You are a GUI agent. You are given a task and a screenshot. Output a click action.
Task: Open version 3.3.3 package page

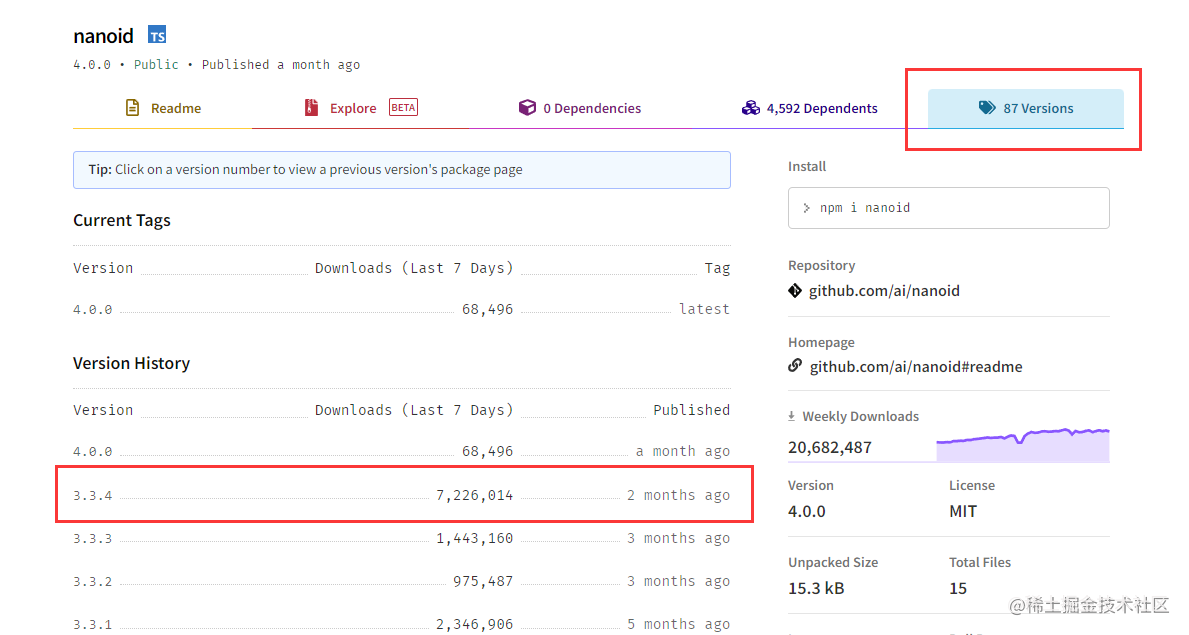pyautogui.click(x=93, y=539)
